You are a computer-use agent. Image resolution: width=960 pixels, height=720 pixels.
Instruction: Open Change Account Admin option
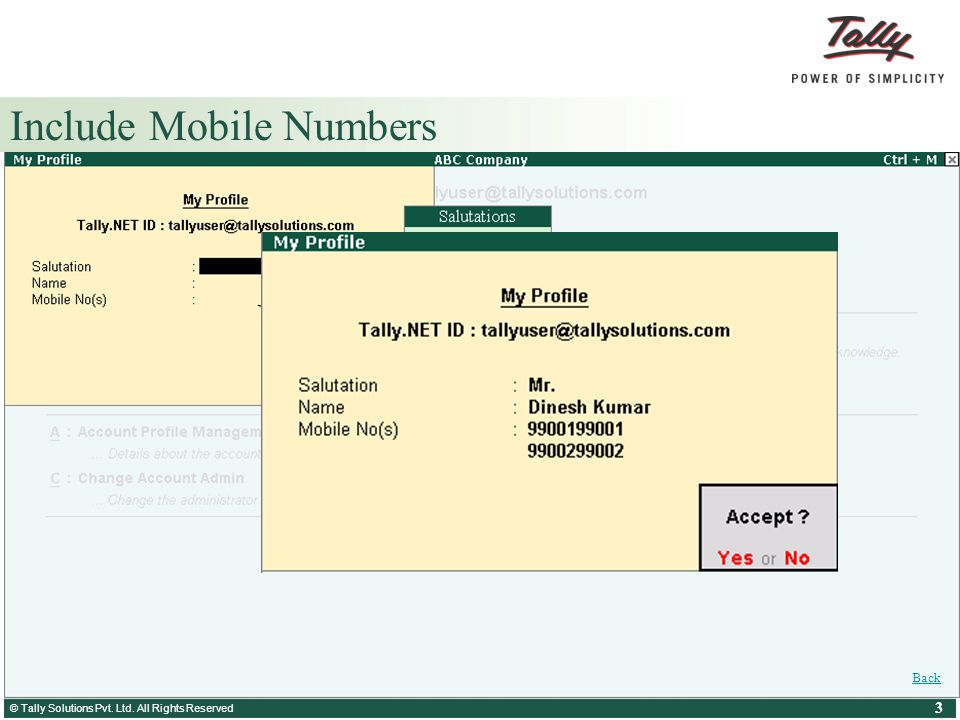(x=147, y=478)
